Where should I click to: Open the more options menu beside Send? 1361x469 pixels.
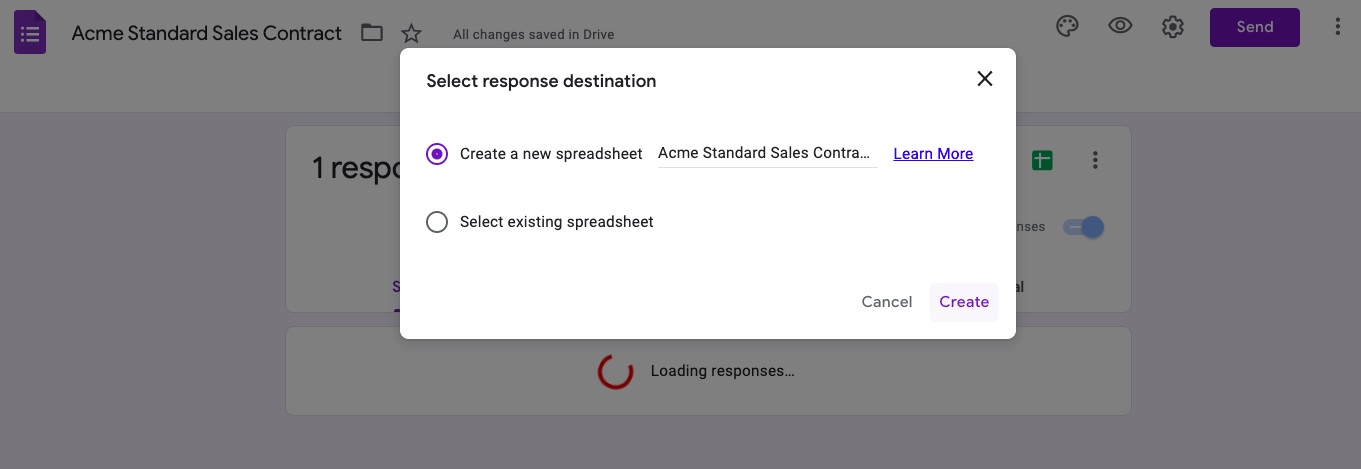[x=1338, y=27]
